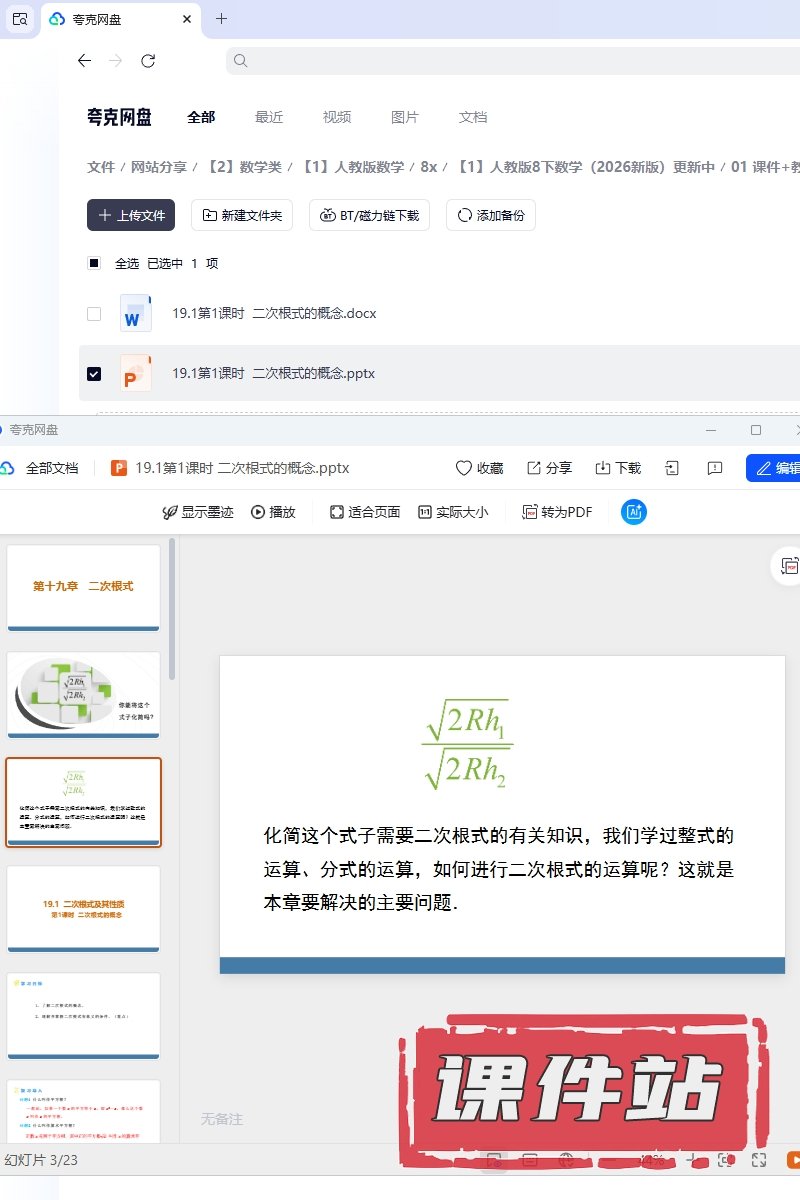Click the AI assistant icon in viewer toolbar
Viewport: 800px width, 1200px height.
click(x=633, y=512)
